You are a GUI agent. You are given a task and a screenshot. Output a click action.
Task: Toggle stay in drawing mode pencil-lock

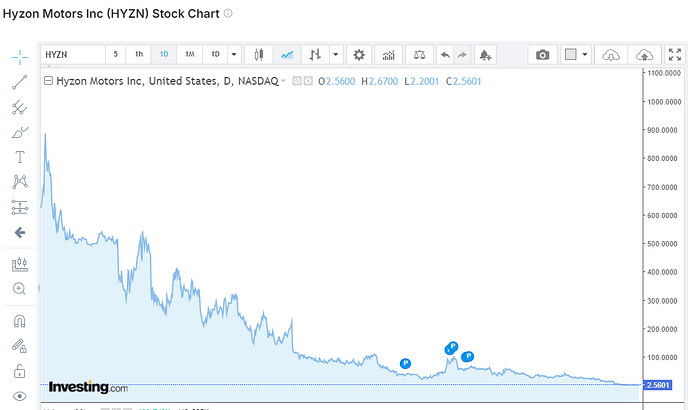[19, 346]
